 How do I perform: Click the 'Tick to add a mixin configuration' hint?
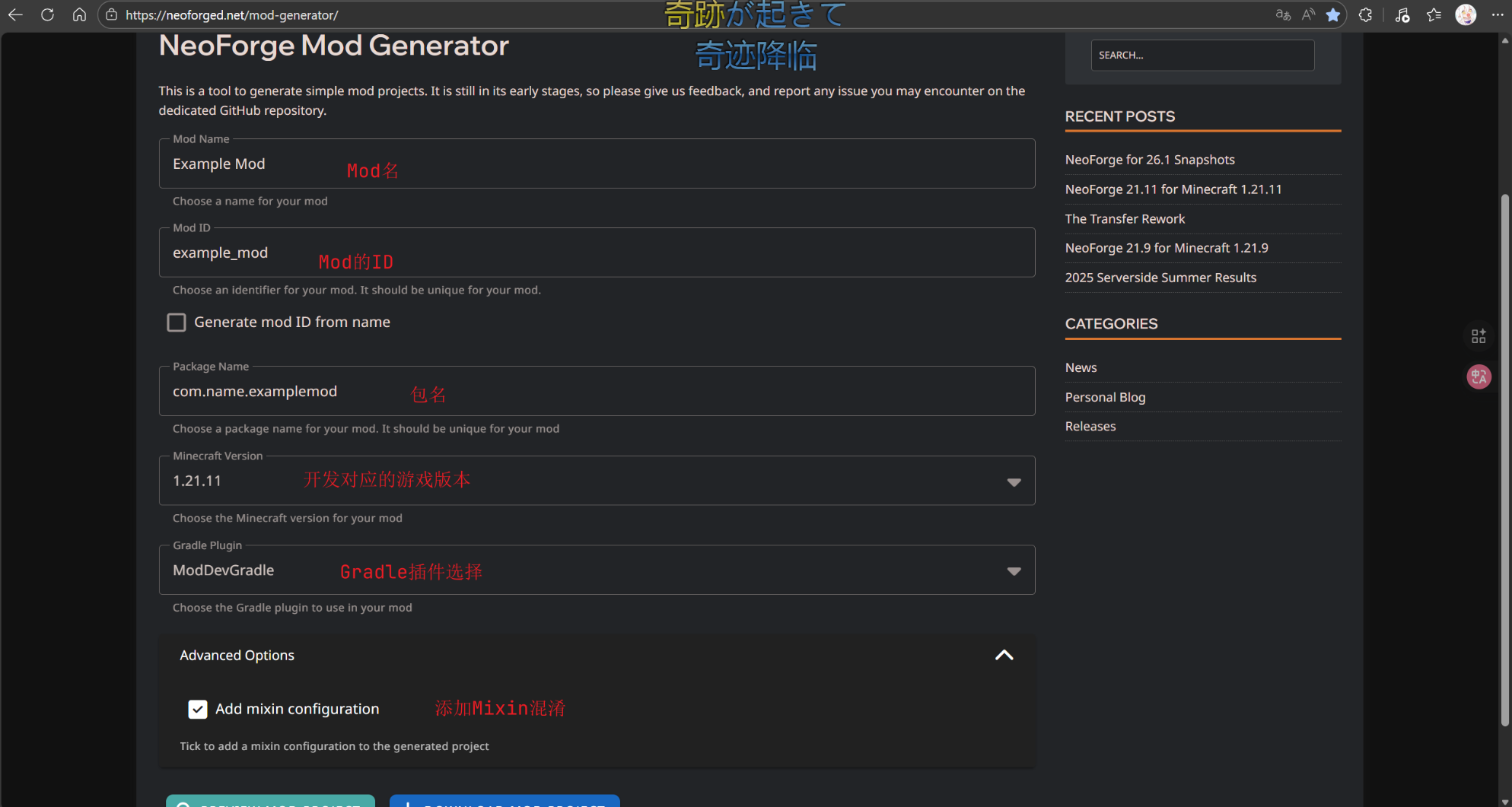click(334, 746)
